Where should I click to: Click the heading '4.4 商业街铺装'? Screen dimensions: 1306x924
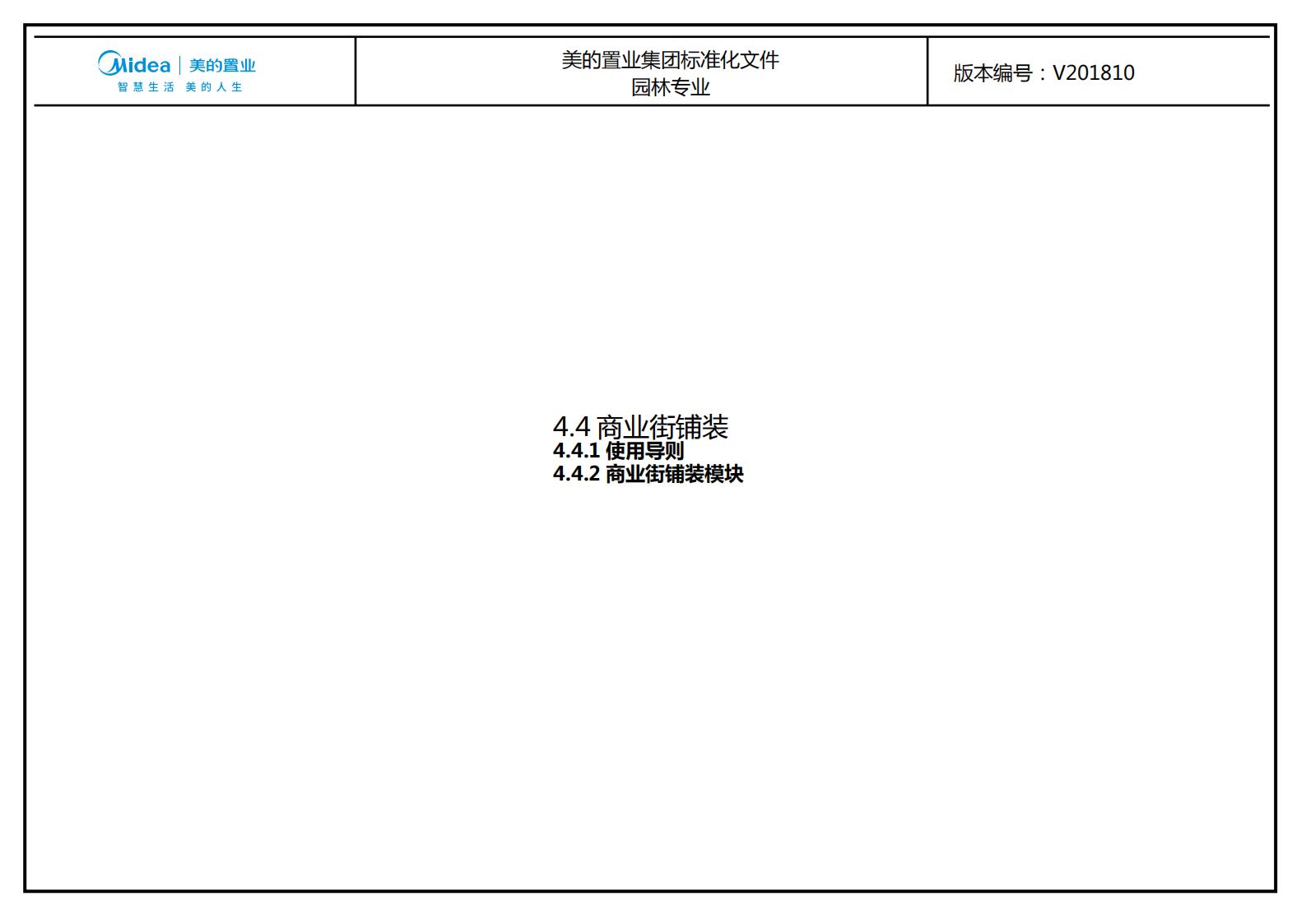(x=640, y=427)
